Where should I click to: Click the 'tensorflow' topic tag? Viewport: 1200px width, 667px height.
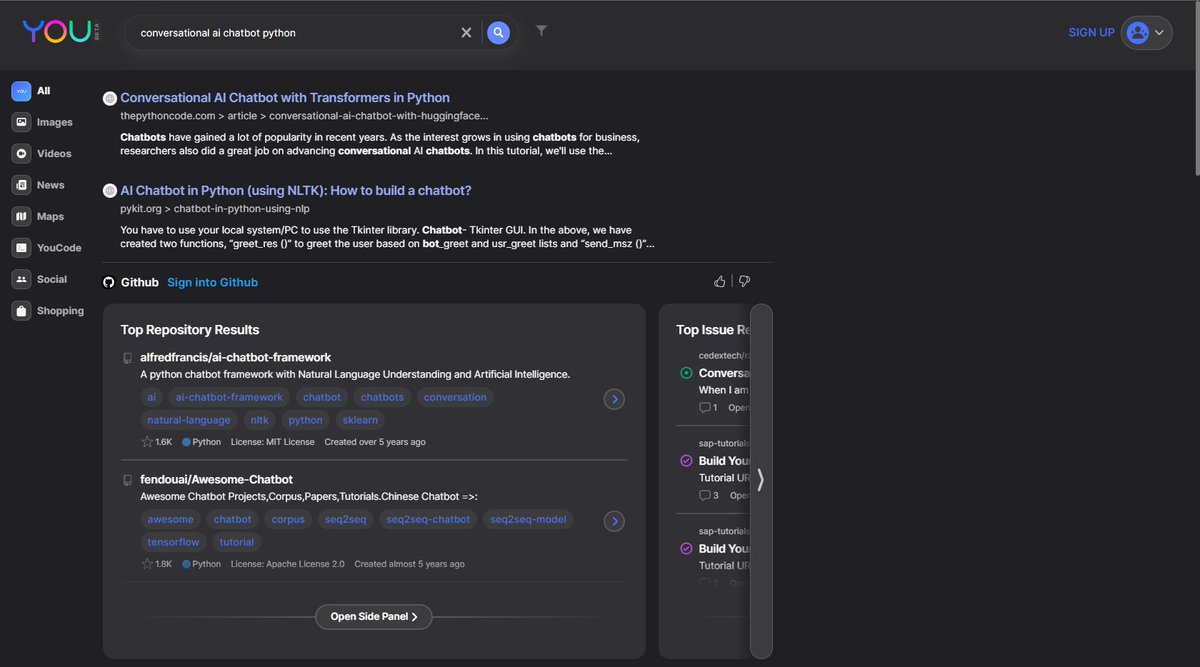173,543
